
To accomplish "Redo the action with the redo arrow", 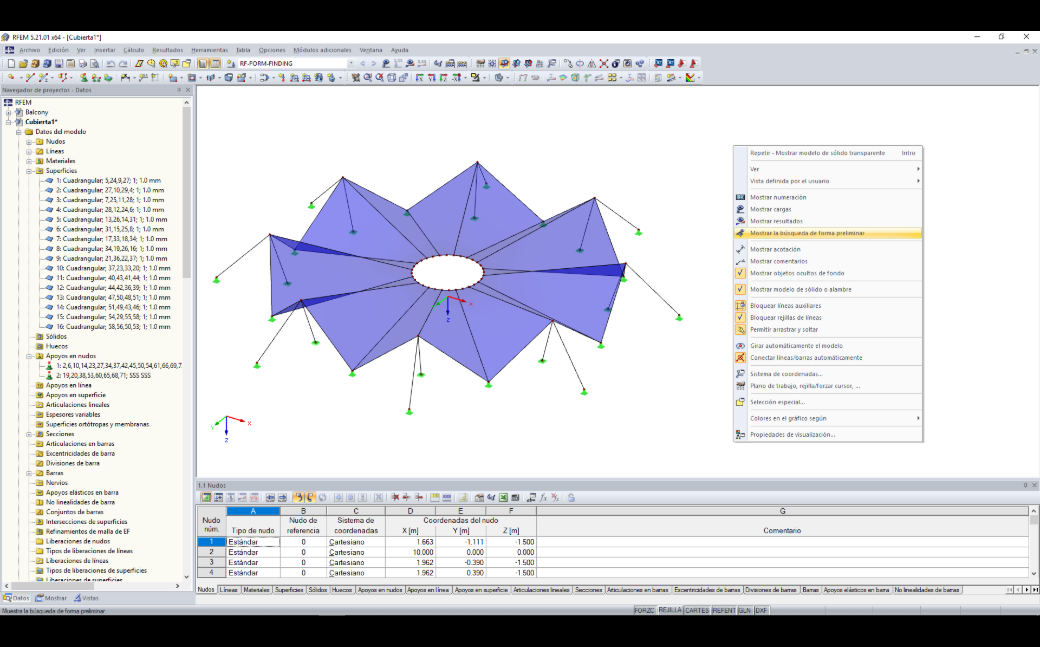I will coord(123,64).
